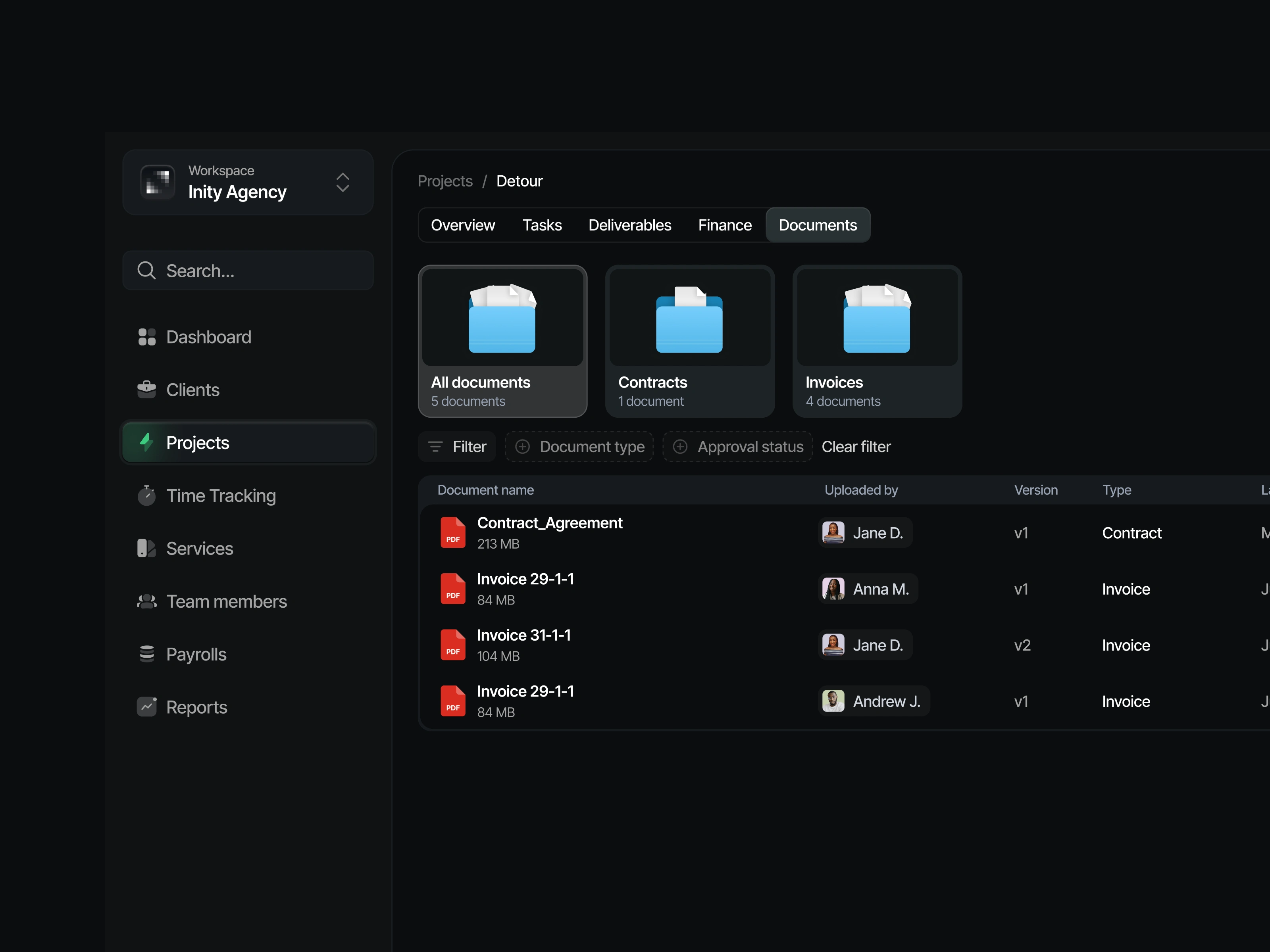The height and width of the screenshot is (952, 1270).
Task: Click PDF icon in Anna M. row
Action: click(453, 589)
